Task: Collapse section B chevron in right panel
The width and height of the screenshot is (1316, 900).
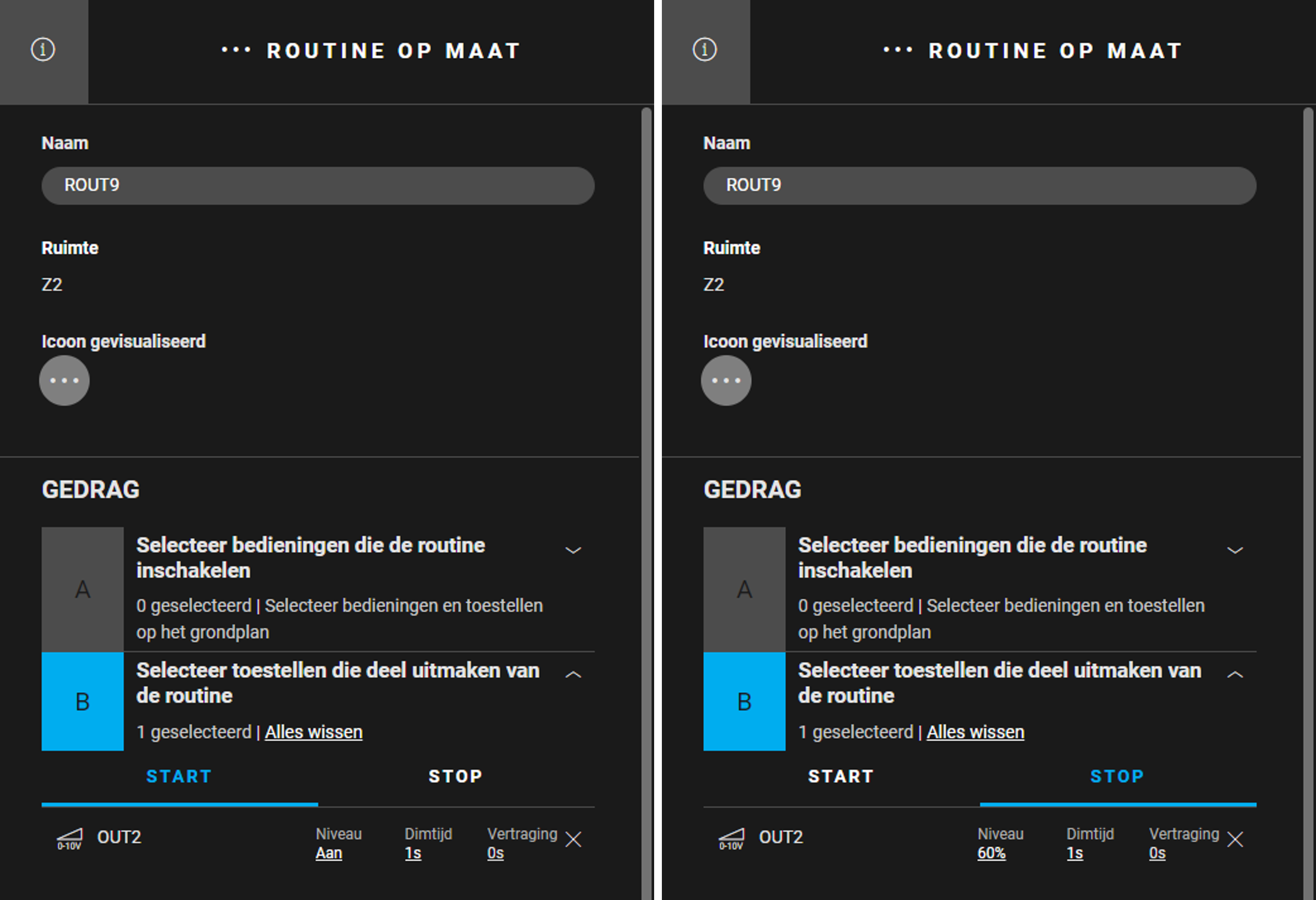Action: [x=1235, y=675]
